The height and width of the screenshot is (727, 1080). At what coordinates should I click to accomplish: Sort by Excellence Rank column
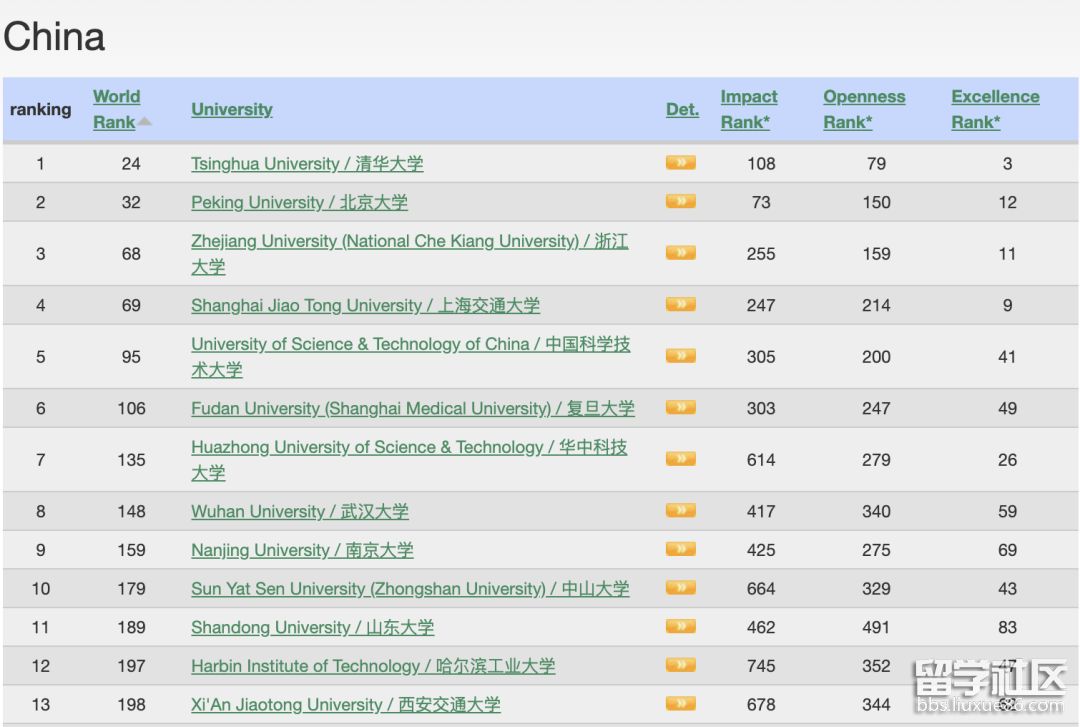[995, 109]
